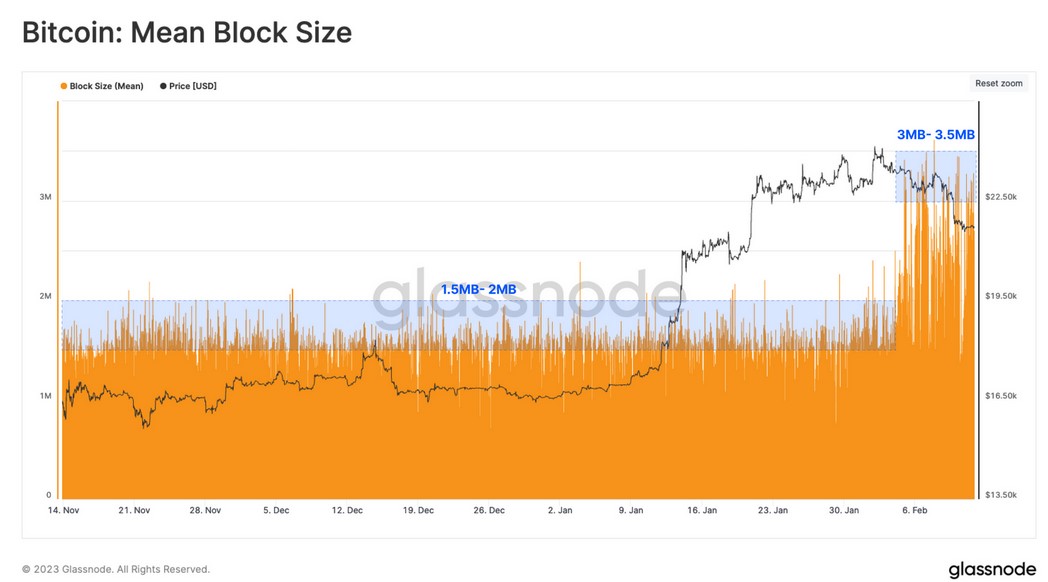Image resolution: width=1048 pixels, height=582 pixels.
Task: Toggle the Price [USD] legend entry
Action: 188,86
